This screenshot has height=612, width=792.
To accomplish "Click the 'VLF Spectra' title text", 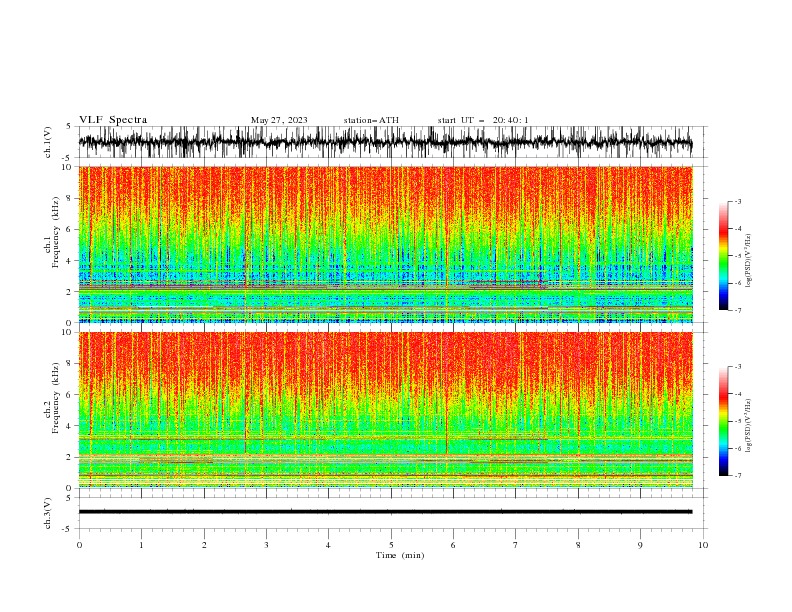I will [113, 120].
